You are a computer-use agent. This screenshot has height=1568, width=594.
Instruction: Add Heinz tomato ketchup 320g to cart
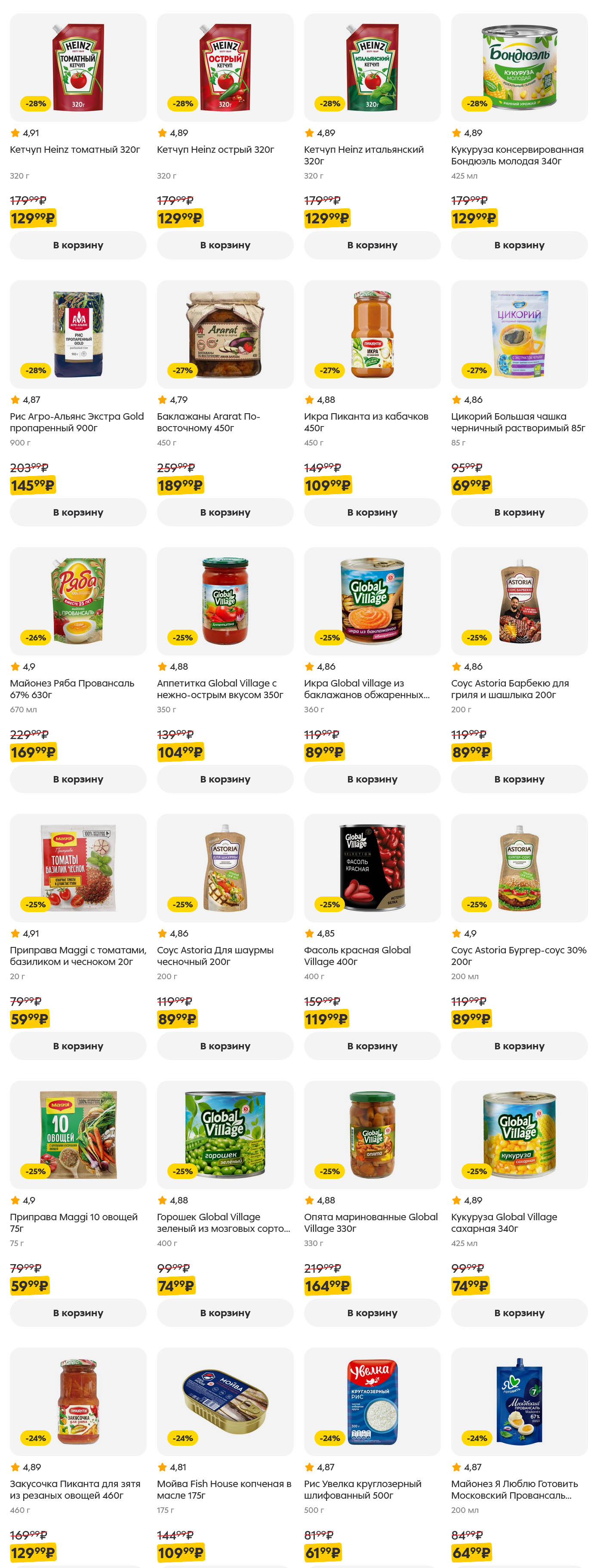pyautogui.click(x=78, y=245)
